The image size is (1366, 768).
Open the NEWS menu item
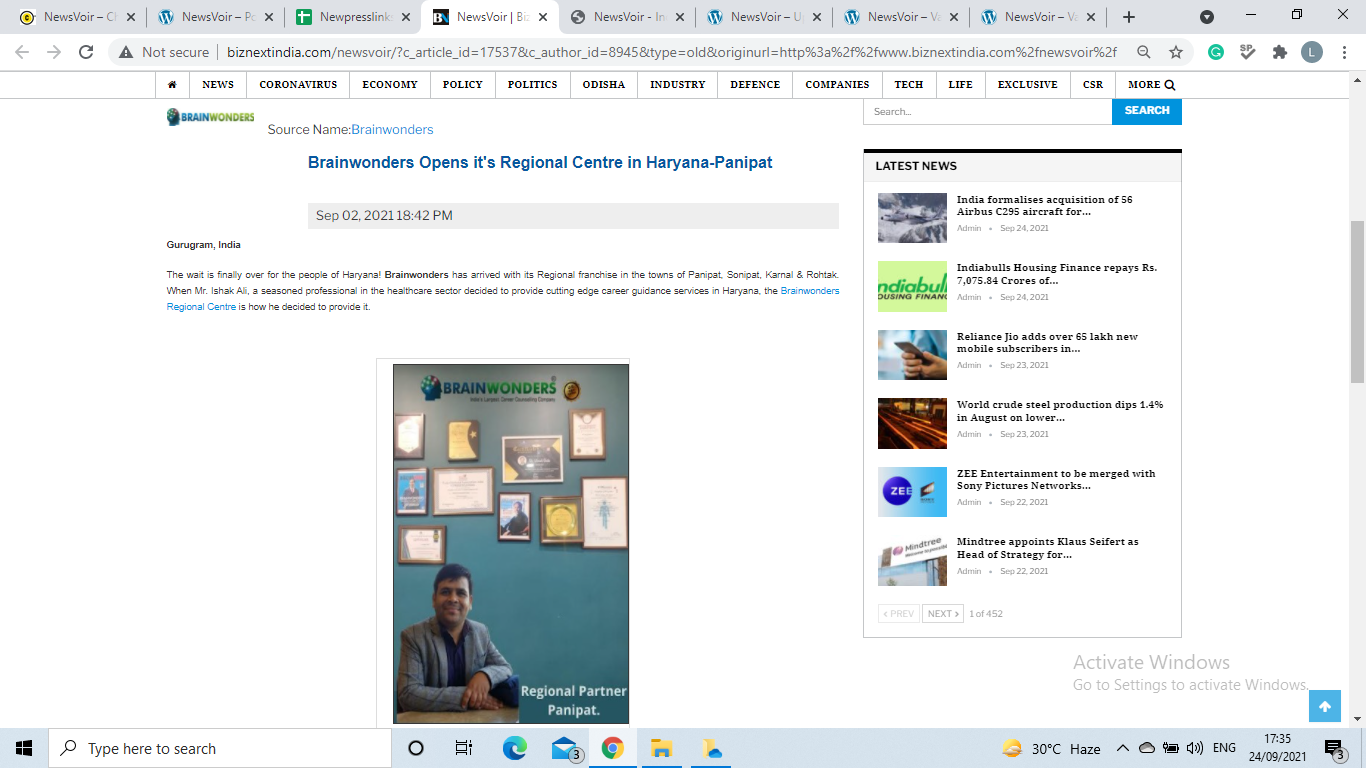tap(218, 85)
